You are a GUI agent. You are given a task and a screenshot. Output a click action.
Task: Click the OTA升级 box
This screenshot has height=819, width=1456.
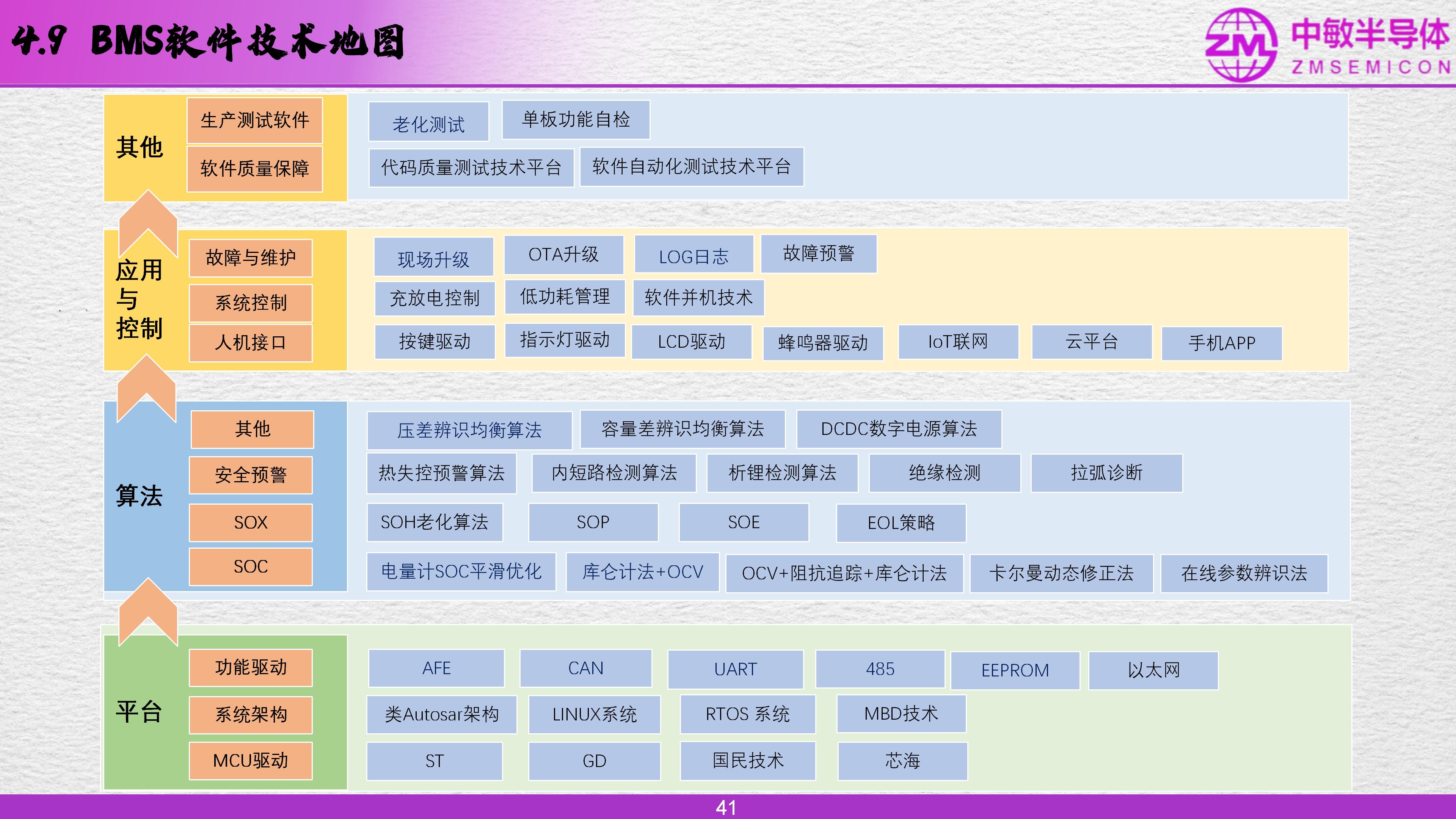pos(563,255)
